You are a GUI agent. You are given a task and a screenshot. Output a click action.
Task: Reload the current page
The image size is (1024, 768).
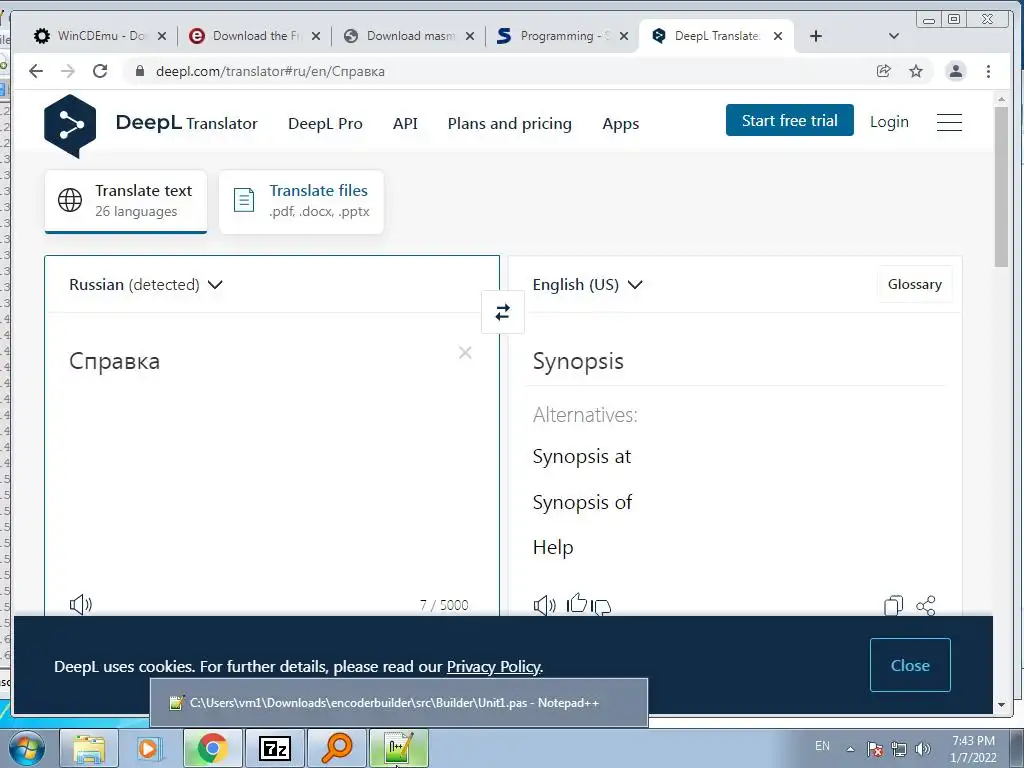(x=100, y=71)
